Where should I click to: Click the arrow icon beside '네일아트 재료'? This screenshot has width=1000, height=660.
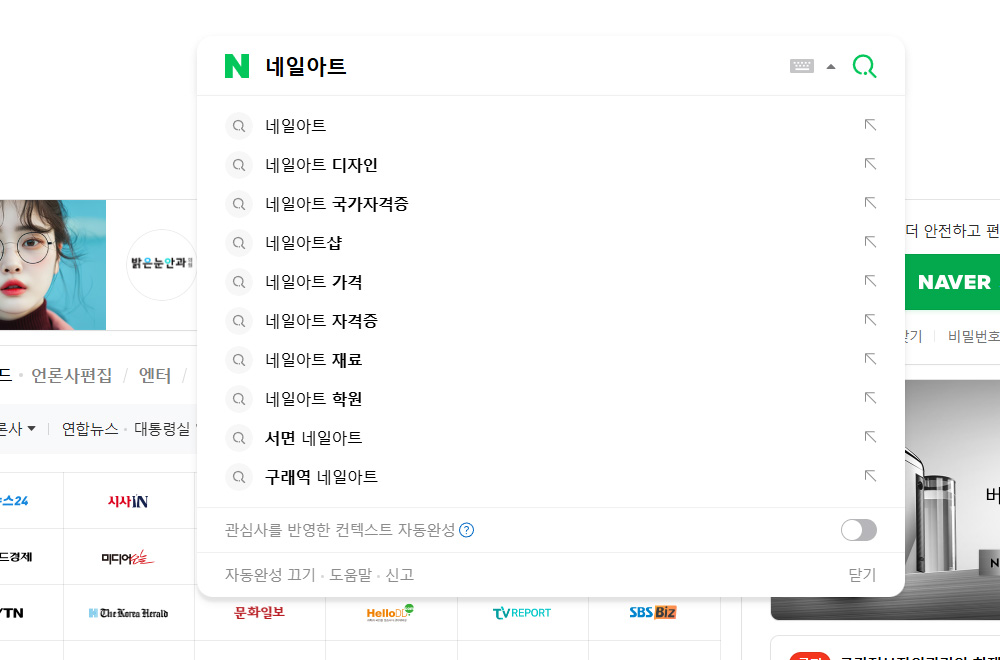(870, 360)
